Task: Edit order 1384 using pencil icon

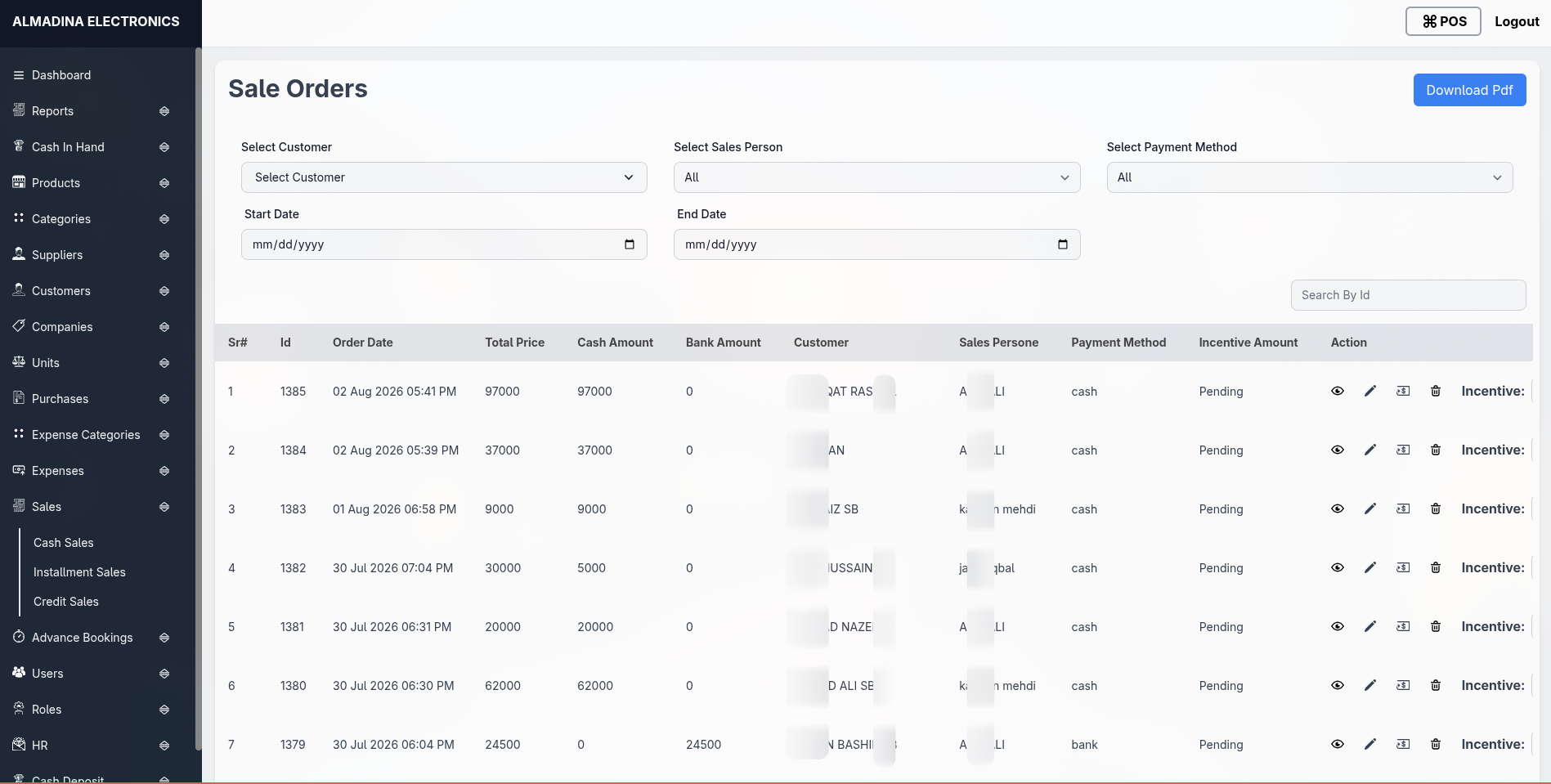Action: click(1370, 450)
